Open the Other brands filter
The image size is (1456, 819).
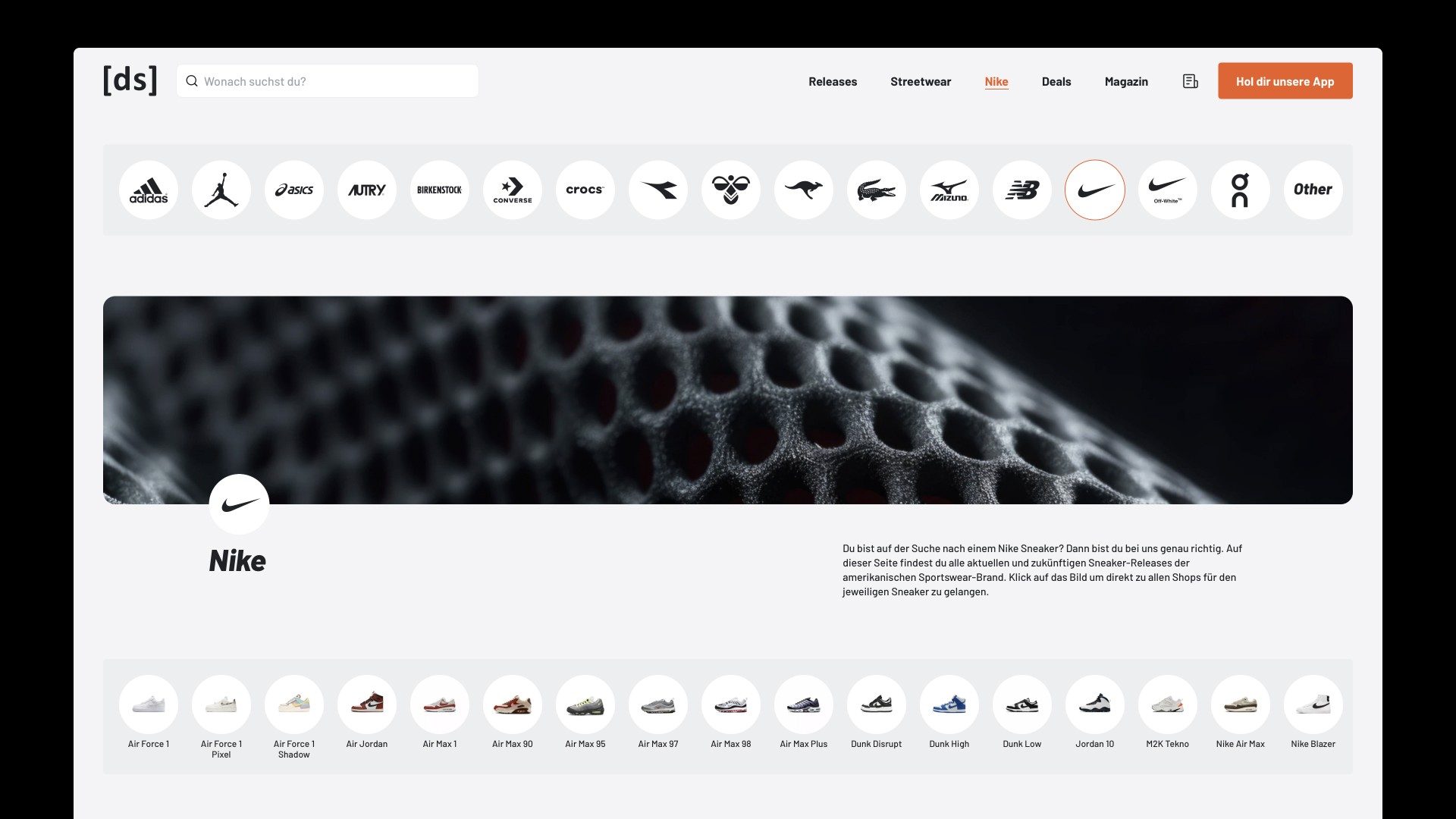point(1313,190)
